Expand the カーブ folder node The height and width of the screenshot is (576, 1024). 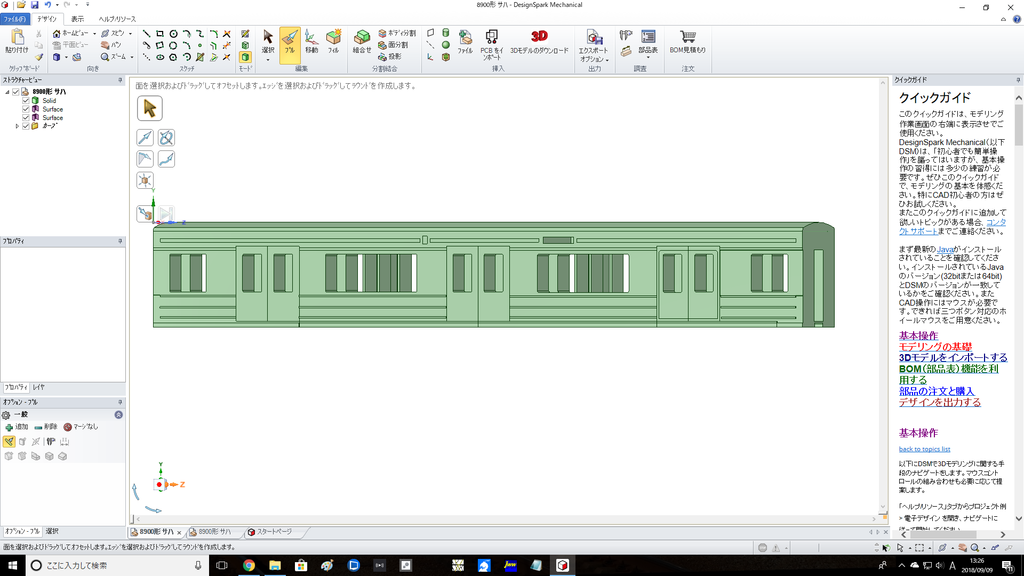point(17,126)
